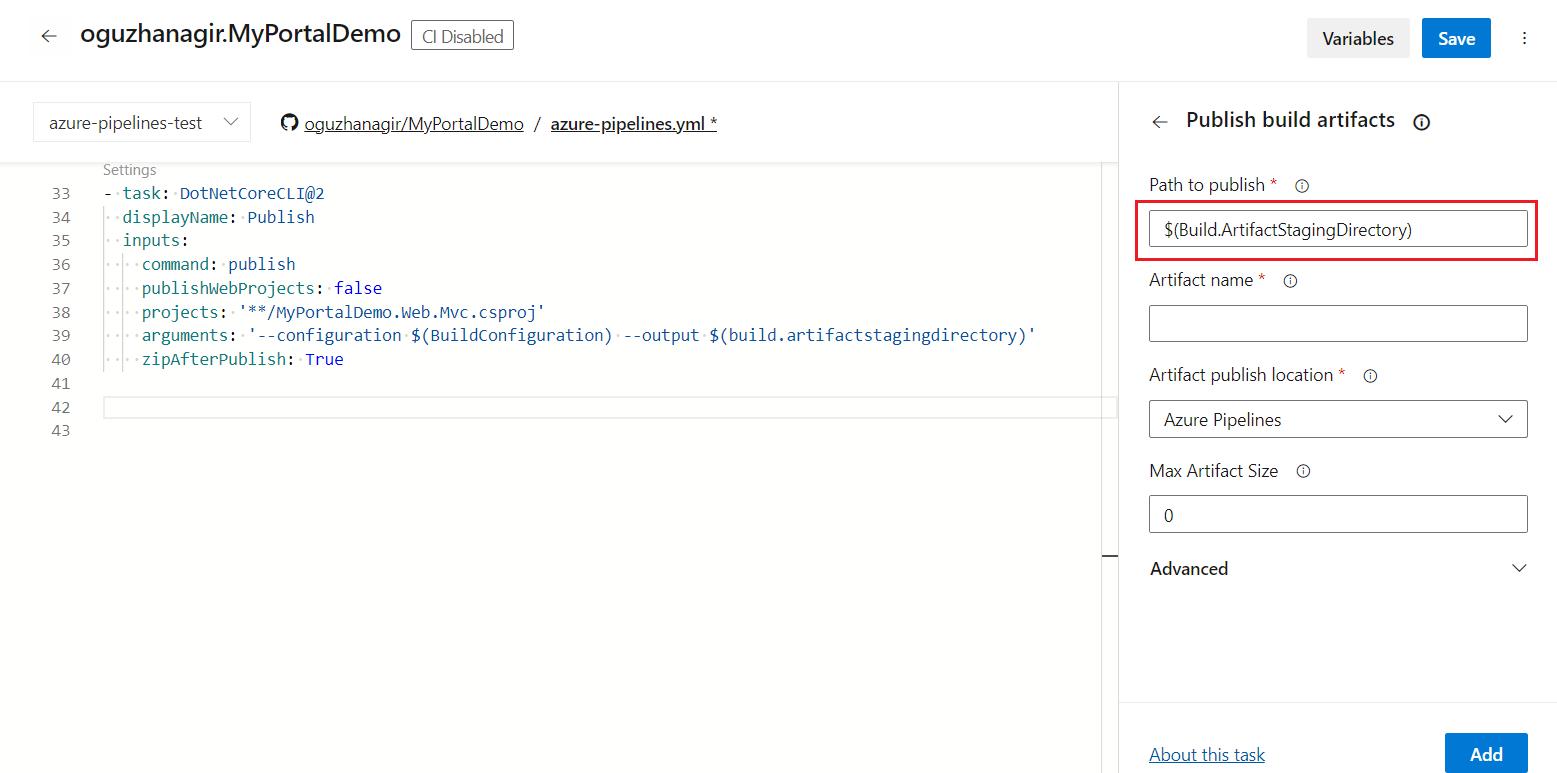The height and width of the screenshot is (773, 1557).
Task: Click the Path to publish input field
Action: 1338,228
